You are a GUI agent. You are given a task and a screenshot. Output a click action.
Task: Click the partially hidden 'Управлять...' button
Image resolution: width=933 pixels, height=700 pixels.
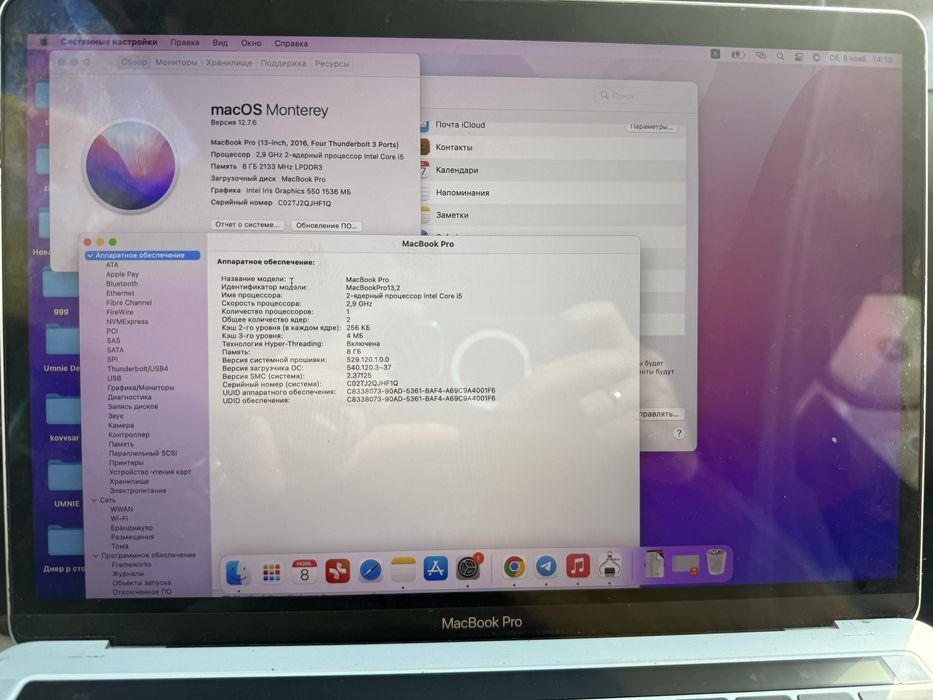659,414
